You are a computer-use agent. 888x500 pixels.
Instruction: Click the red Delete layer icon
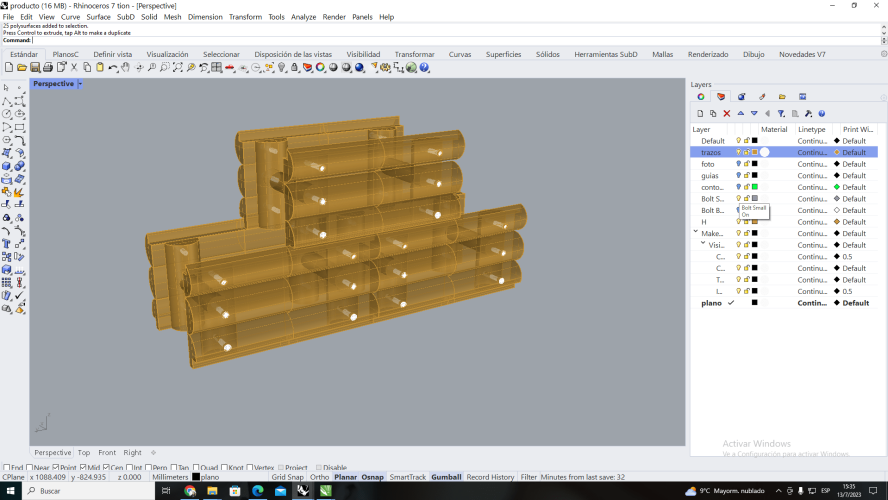click(727, 113)
